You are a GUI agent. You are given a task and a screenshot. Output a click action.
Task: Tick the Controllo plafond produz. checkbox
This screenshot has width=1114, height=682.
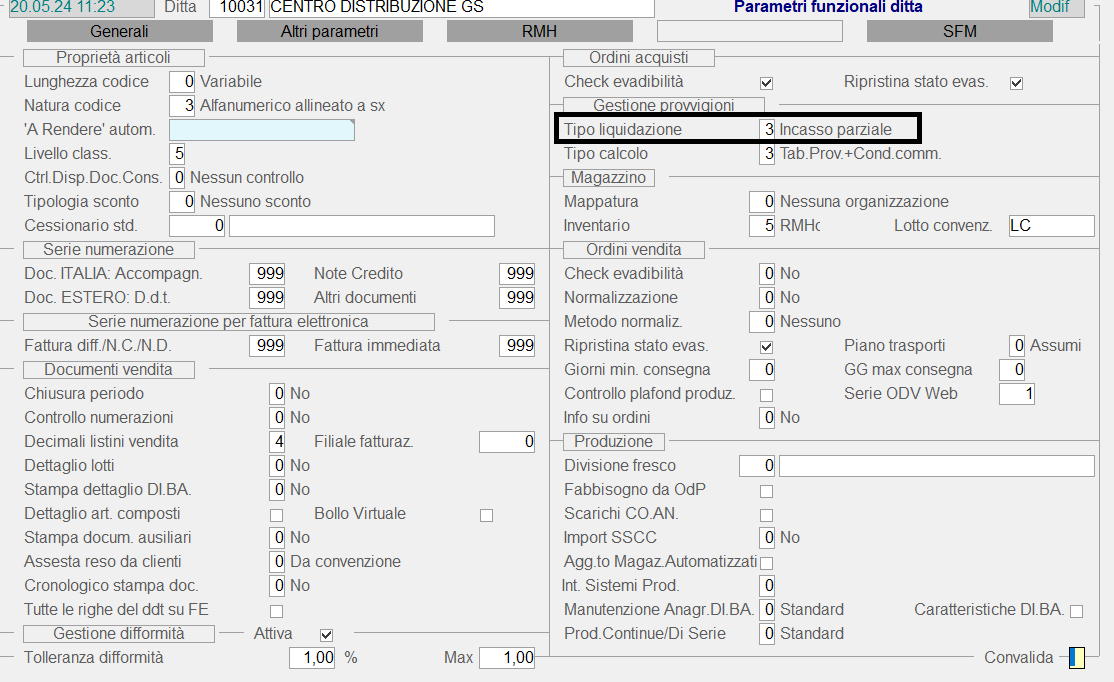pos(767,395)
